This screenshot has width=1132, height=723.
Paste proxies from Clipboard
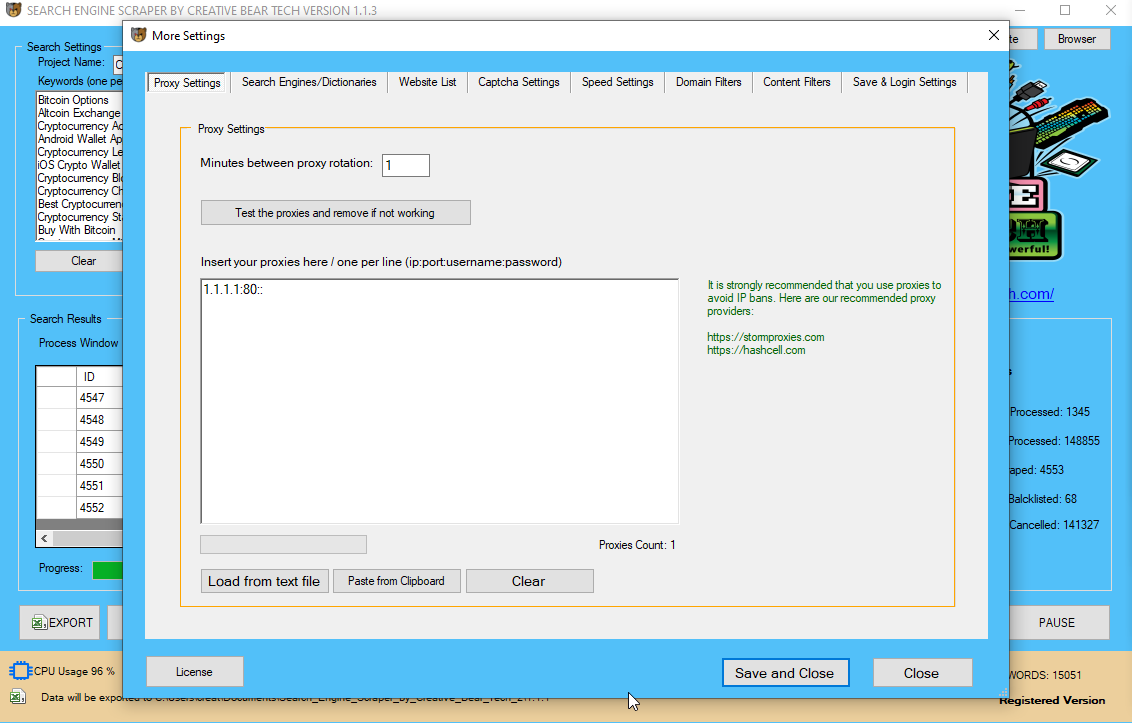pyautogui.click(x=396, y=580)
